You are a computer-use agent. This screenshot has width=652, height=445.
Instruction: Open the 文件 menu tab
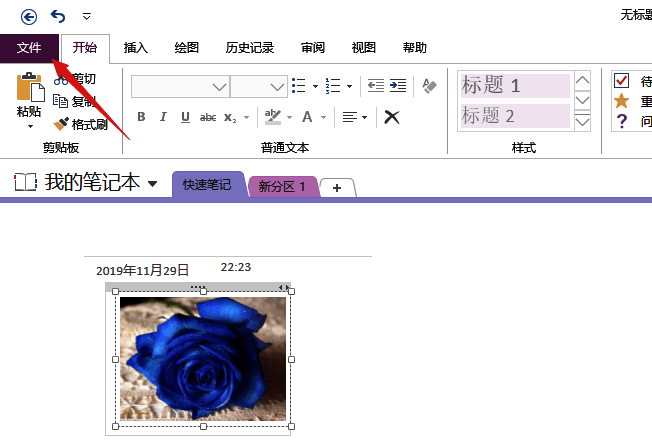pyautogui.click(x=29, y=48)
